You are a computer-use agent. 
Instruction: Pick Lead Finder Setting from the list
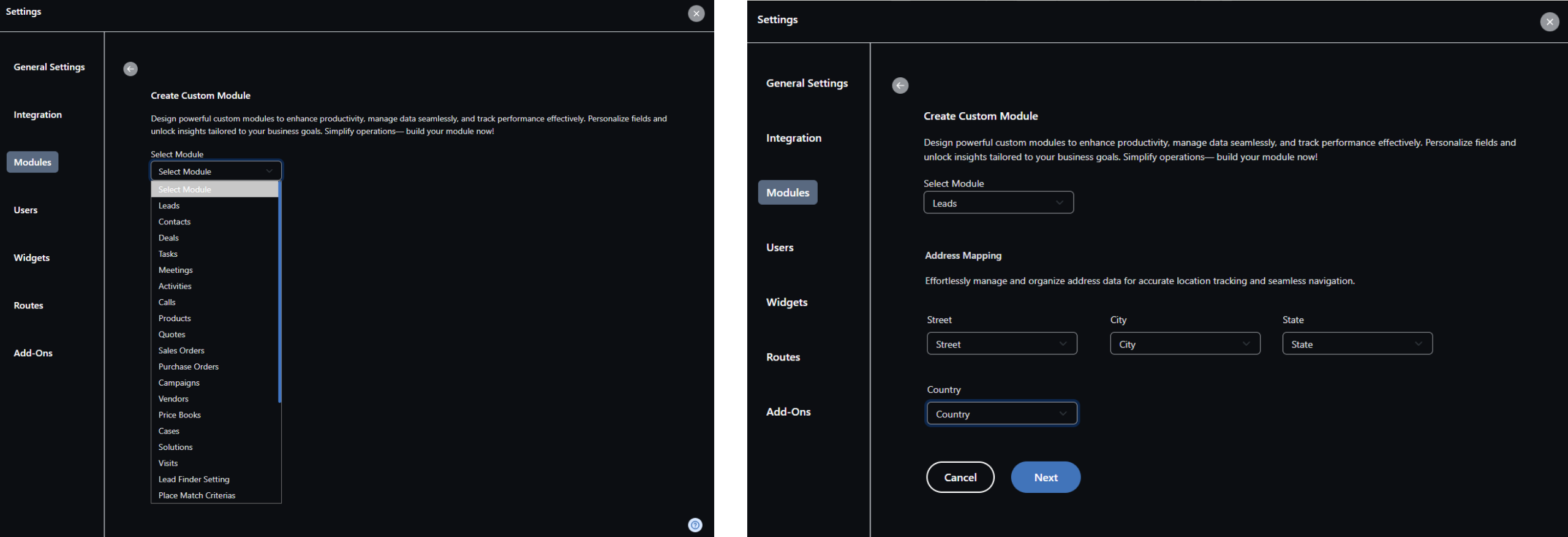tap(194, 479)
